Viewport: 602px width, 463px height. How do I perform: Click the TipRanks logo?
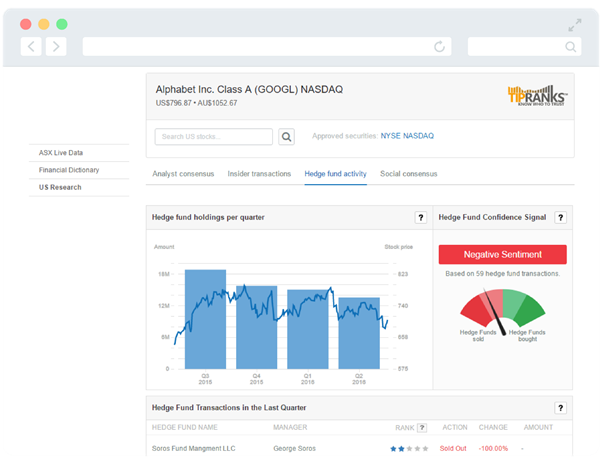pyautogui.click(x=538, y=95)
